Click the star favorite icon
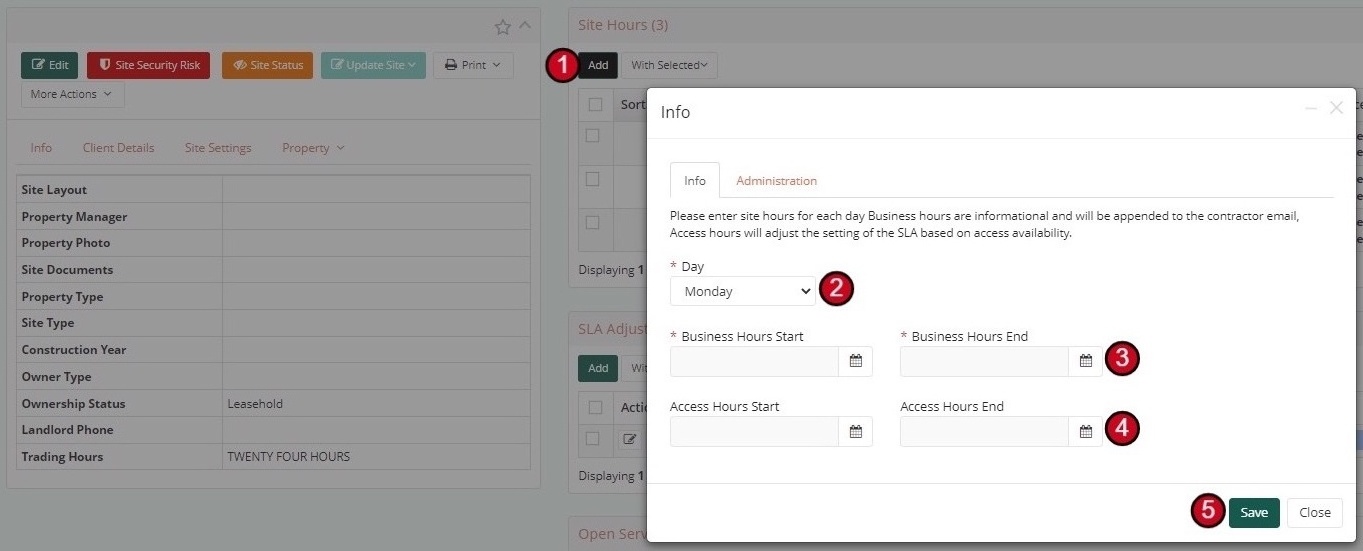Image resolution: width=1363 pixels, height=551 pixels. pyautogui.click(x=503, y=27)
